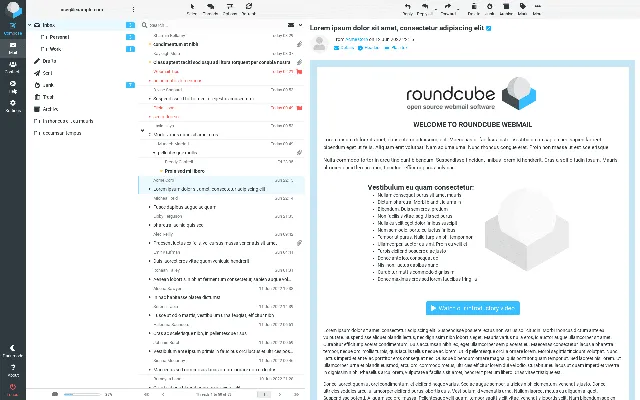
Task: Go to next page of messages
Action: coord(280,394)
